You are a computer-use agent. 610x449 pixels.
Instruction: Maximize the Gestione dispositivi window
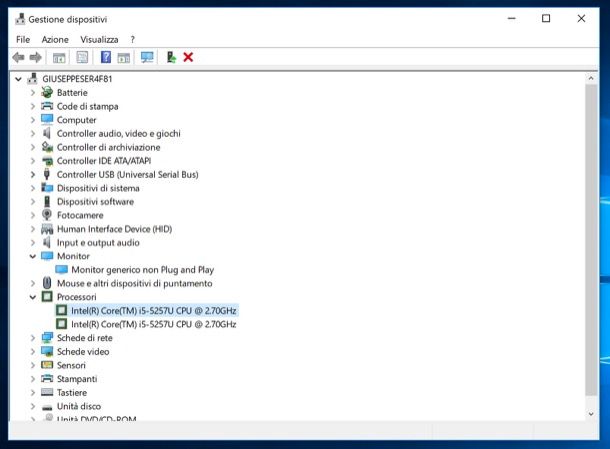coord(546,18)
